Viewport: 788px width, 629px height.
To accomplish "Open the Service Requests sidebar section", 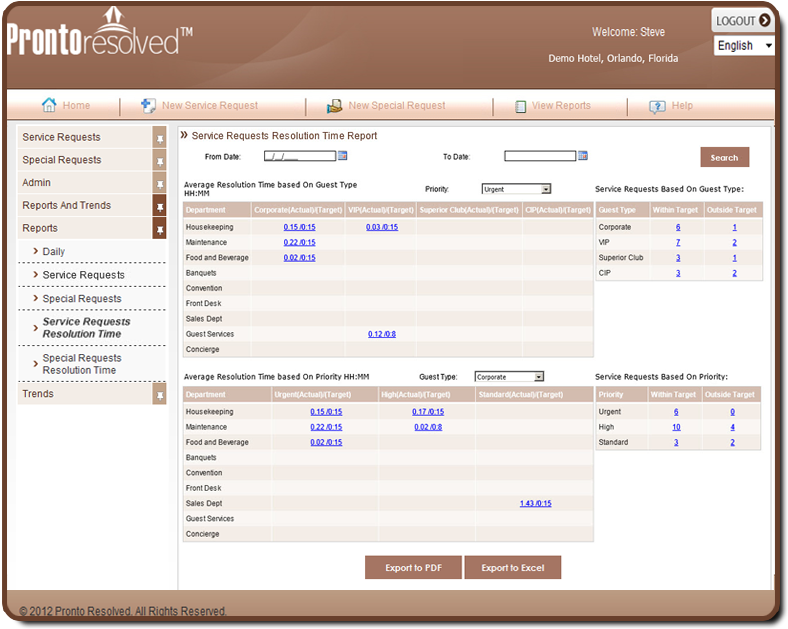I will [x=84, y=137].
